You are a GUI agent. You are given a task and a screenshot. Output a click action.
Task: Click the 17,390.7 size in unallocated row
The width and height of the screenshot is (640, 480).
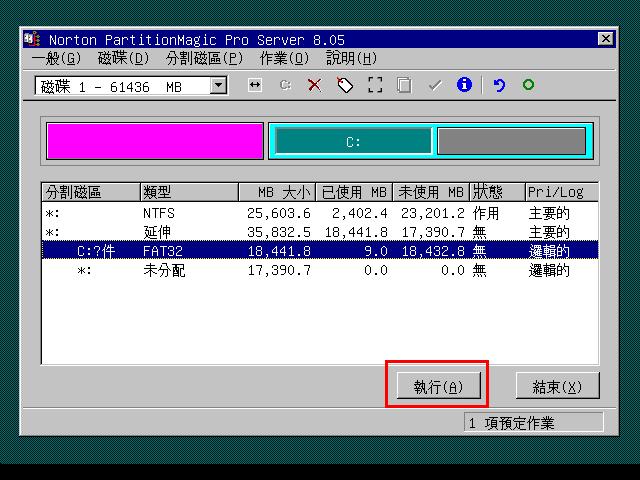[x=279, y=270]
